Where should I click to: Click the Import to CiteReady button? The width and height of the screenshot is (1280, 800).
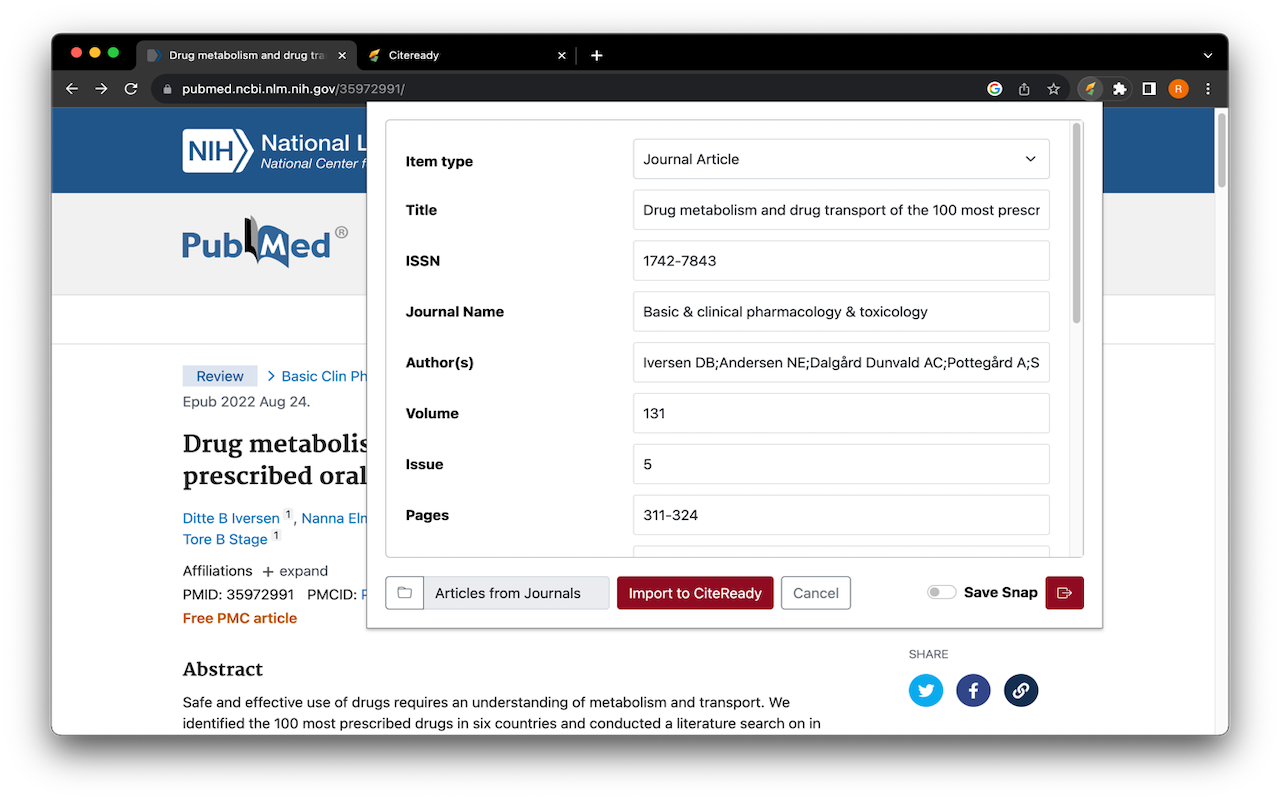(695, 592)
